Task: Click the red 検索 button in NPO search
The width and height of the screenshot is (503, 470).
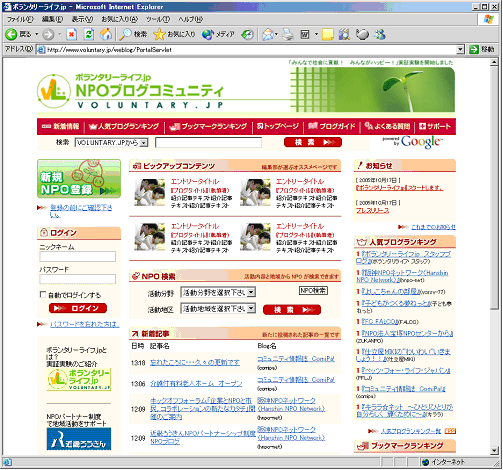Action: 292,310
